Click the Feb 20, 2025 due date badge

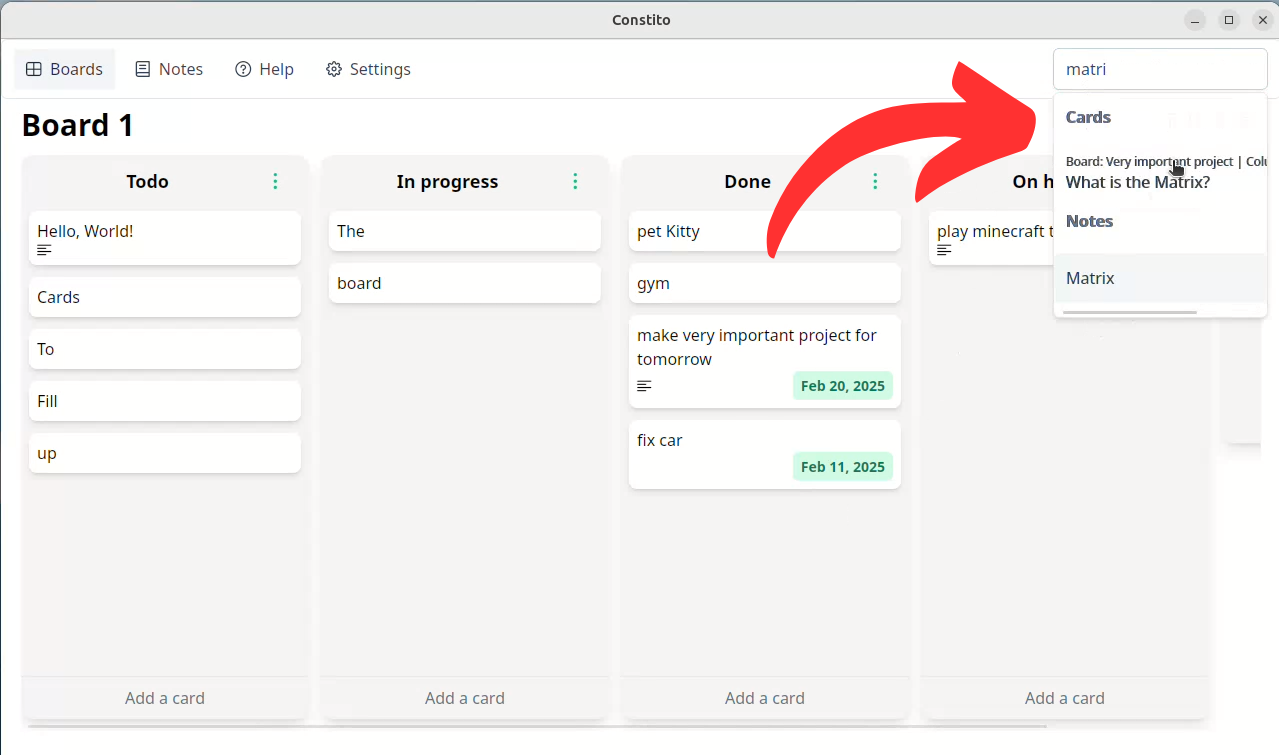coord(843,386)
